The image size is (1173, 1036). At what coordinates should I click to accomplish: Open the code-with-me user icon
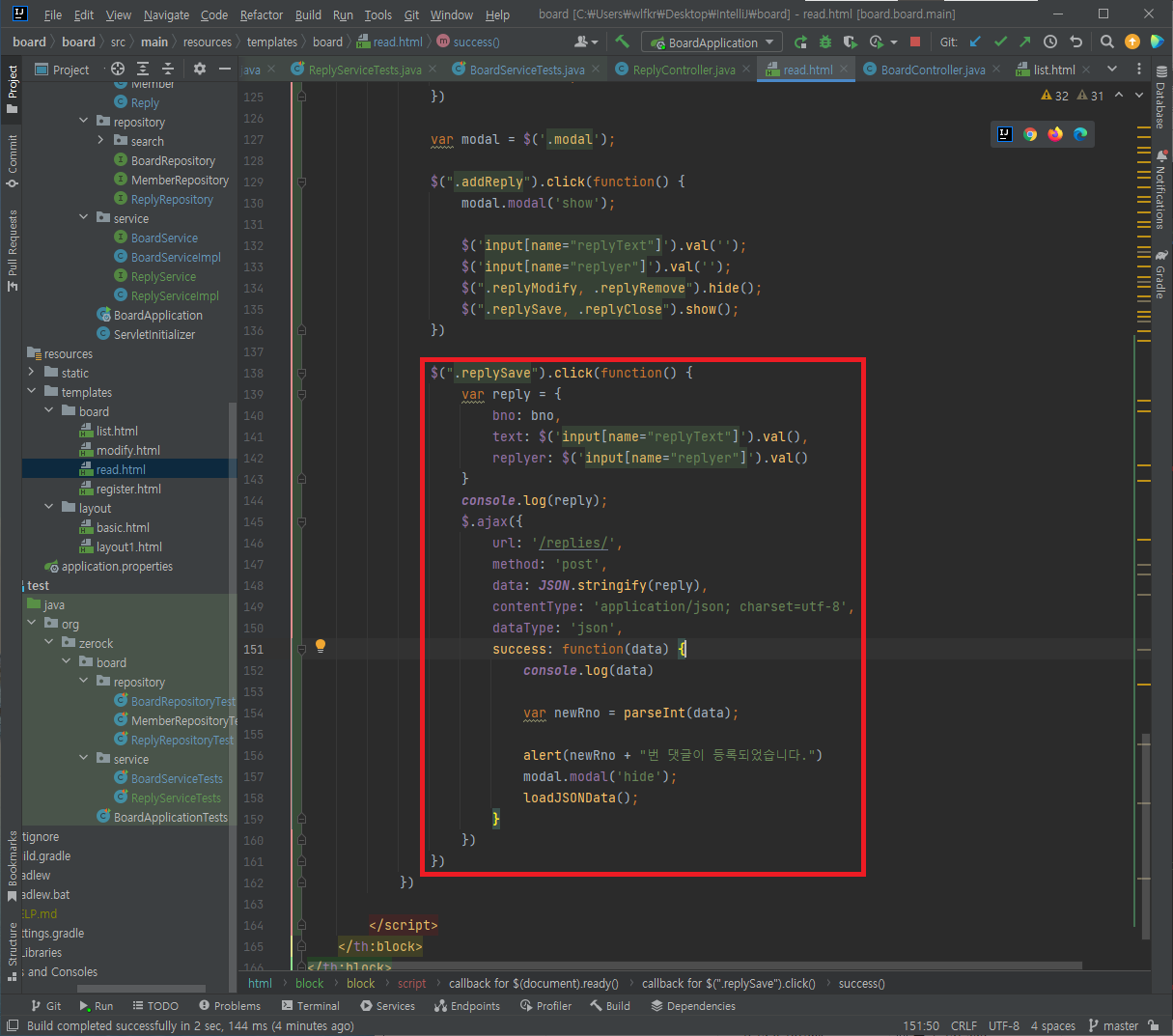(x=585, y=42)
